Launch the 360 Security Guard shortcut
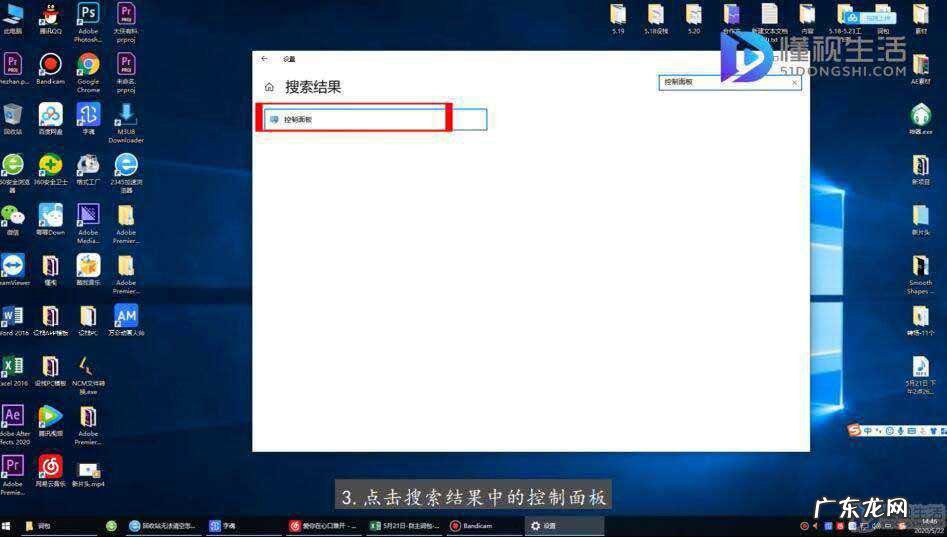 click(x=51, y=169)
